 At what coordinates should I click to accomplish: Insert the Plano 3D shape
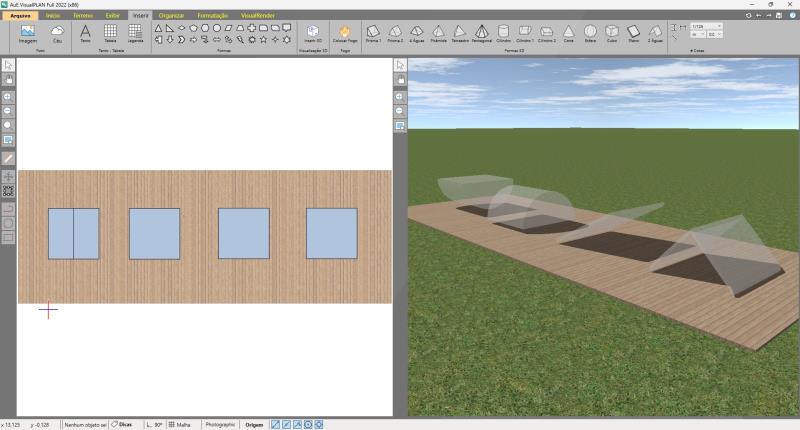coord(633,34)
